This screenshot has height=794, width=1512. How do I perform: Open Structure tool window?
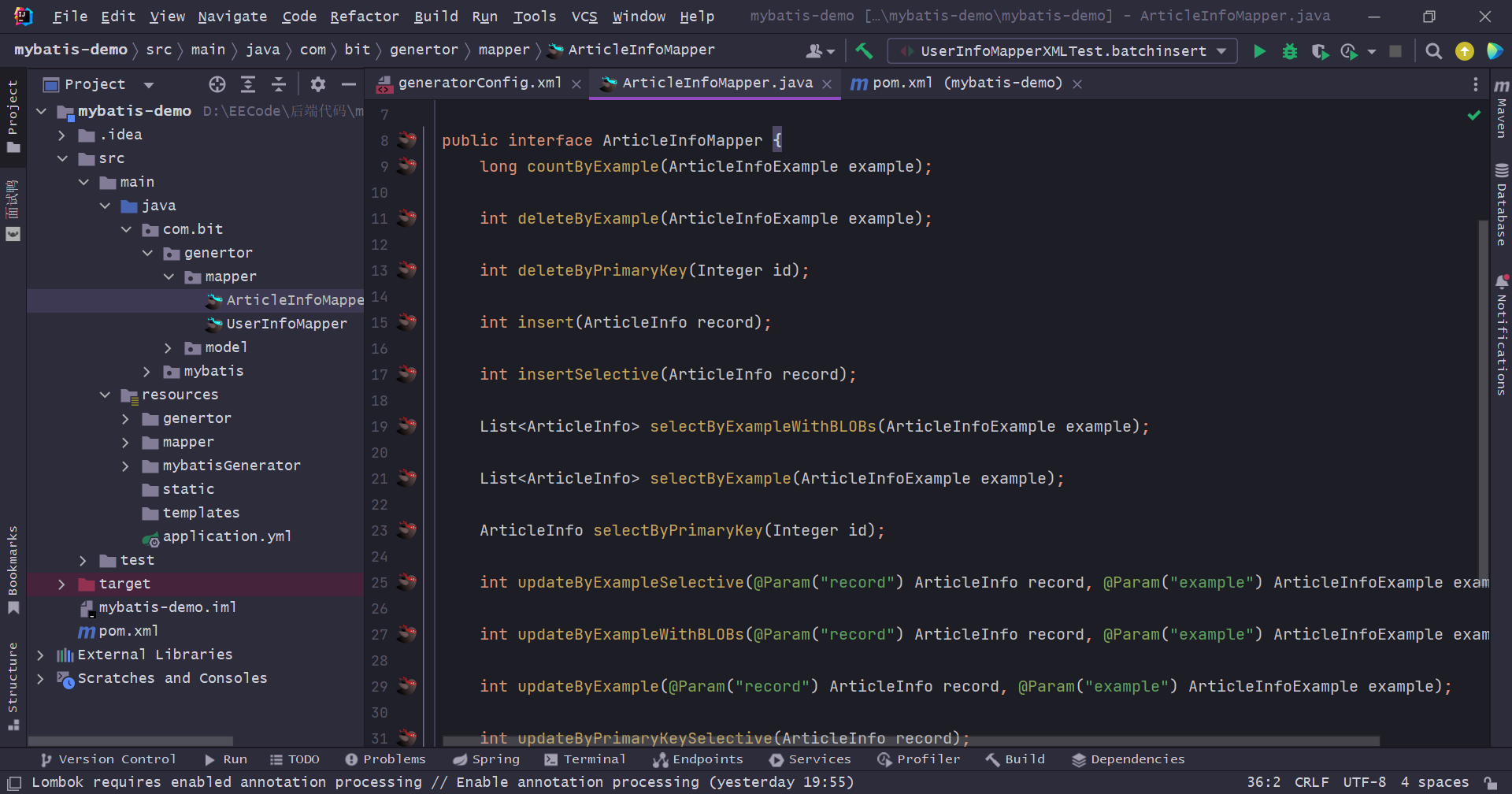click(x=13, y=686)
